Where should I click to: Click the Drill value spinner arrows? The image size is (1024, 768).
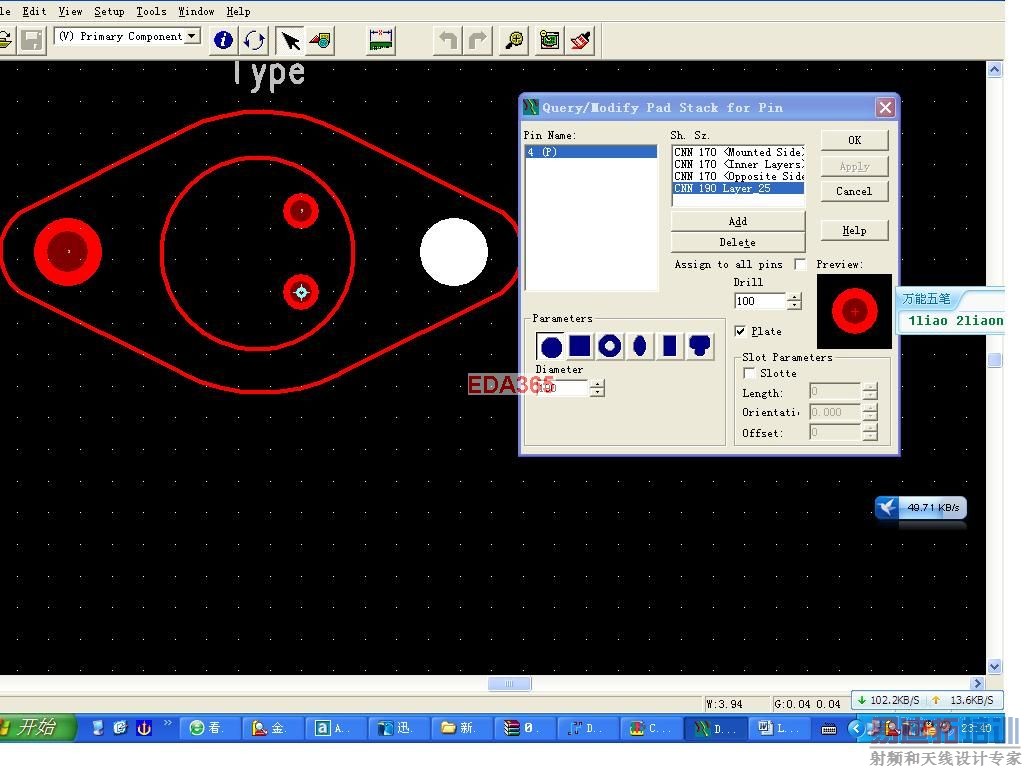(x=794, y=301)
